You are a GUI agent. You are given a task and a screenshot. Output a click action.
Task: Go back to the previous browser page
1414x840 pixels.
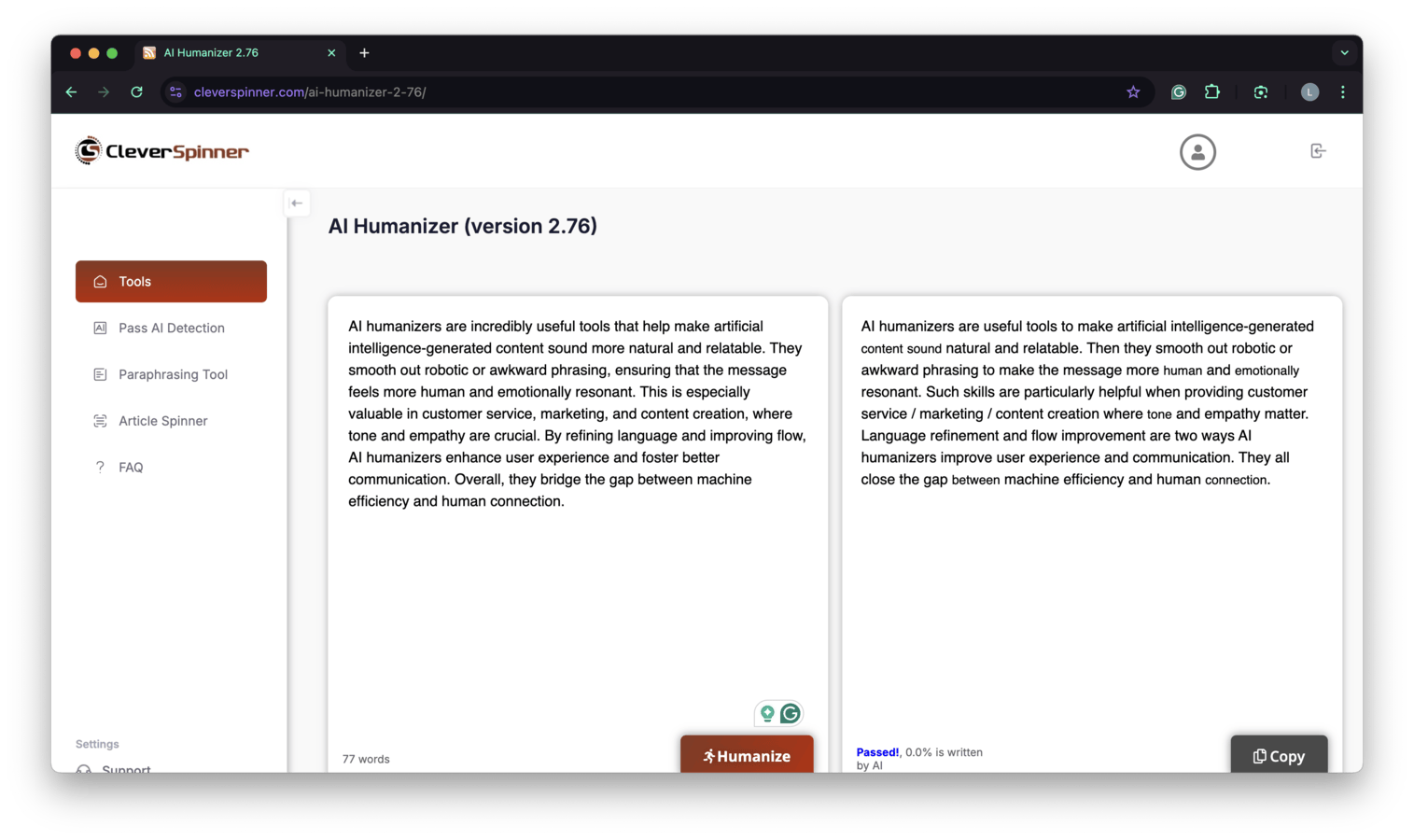71,91
